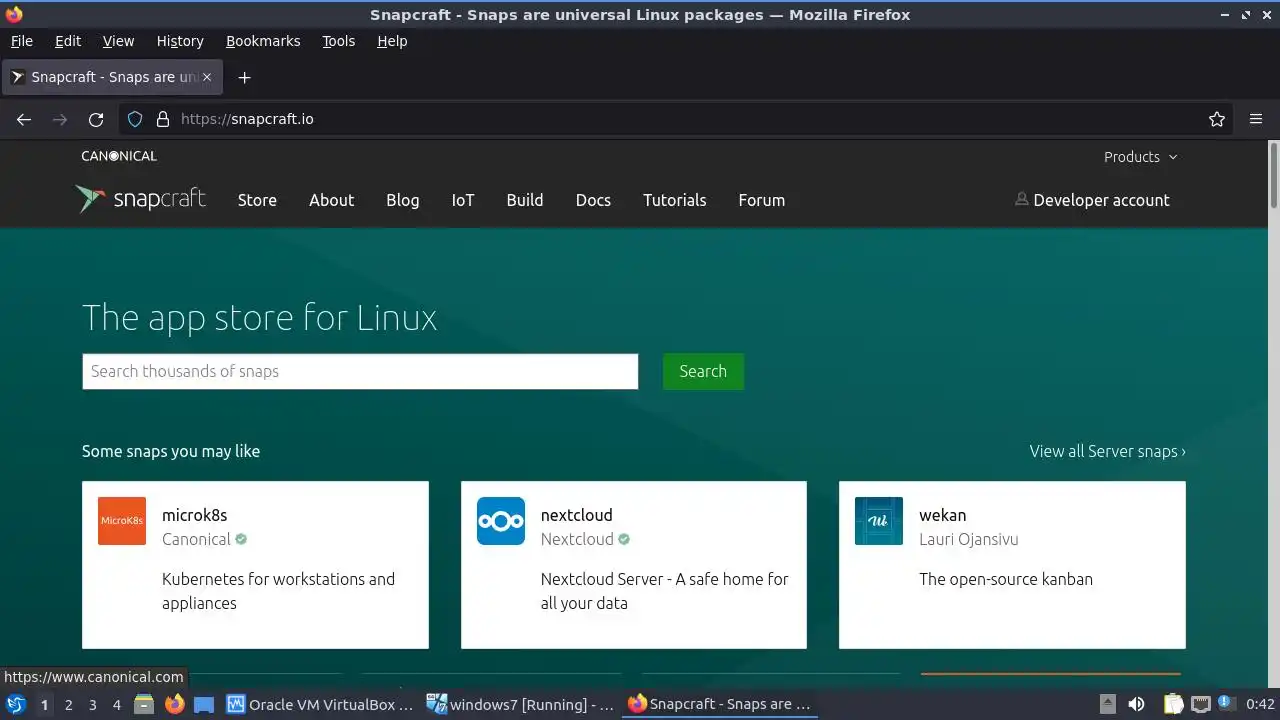The image size is (1280, 720).
Task: Open the History menu
Action: (x=180, y=41)
